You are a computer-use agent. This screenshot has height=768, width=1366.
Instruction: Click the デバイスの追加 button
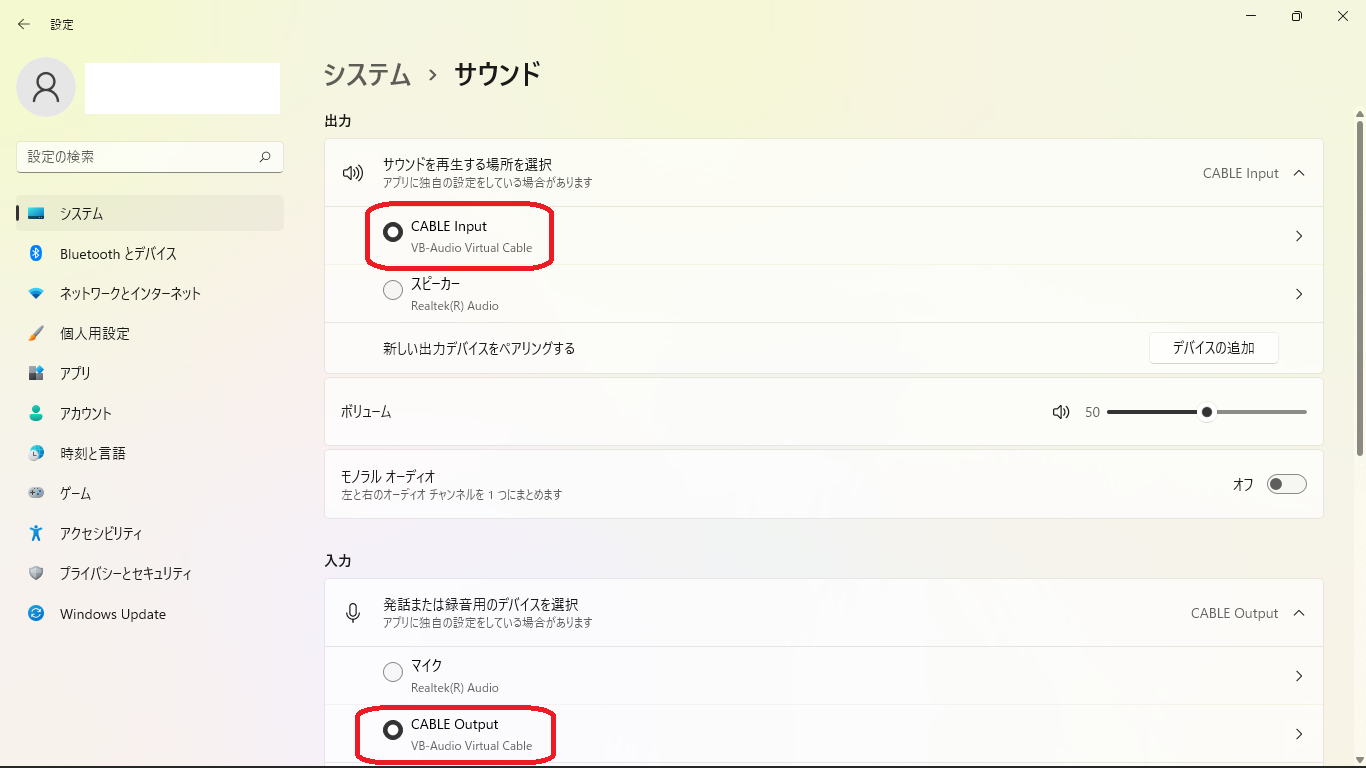tap(1213, 347)
